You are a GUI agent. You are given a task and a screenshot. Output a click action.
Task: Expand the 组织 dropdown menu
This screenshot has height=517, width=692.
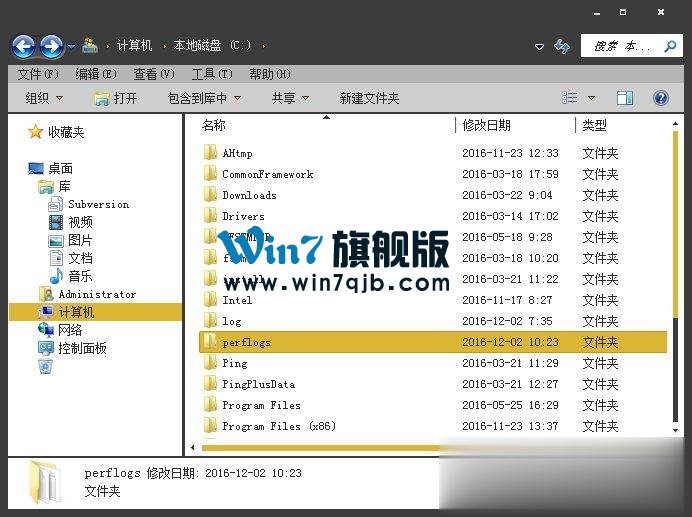(44, 98)
